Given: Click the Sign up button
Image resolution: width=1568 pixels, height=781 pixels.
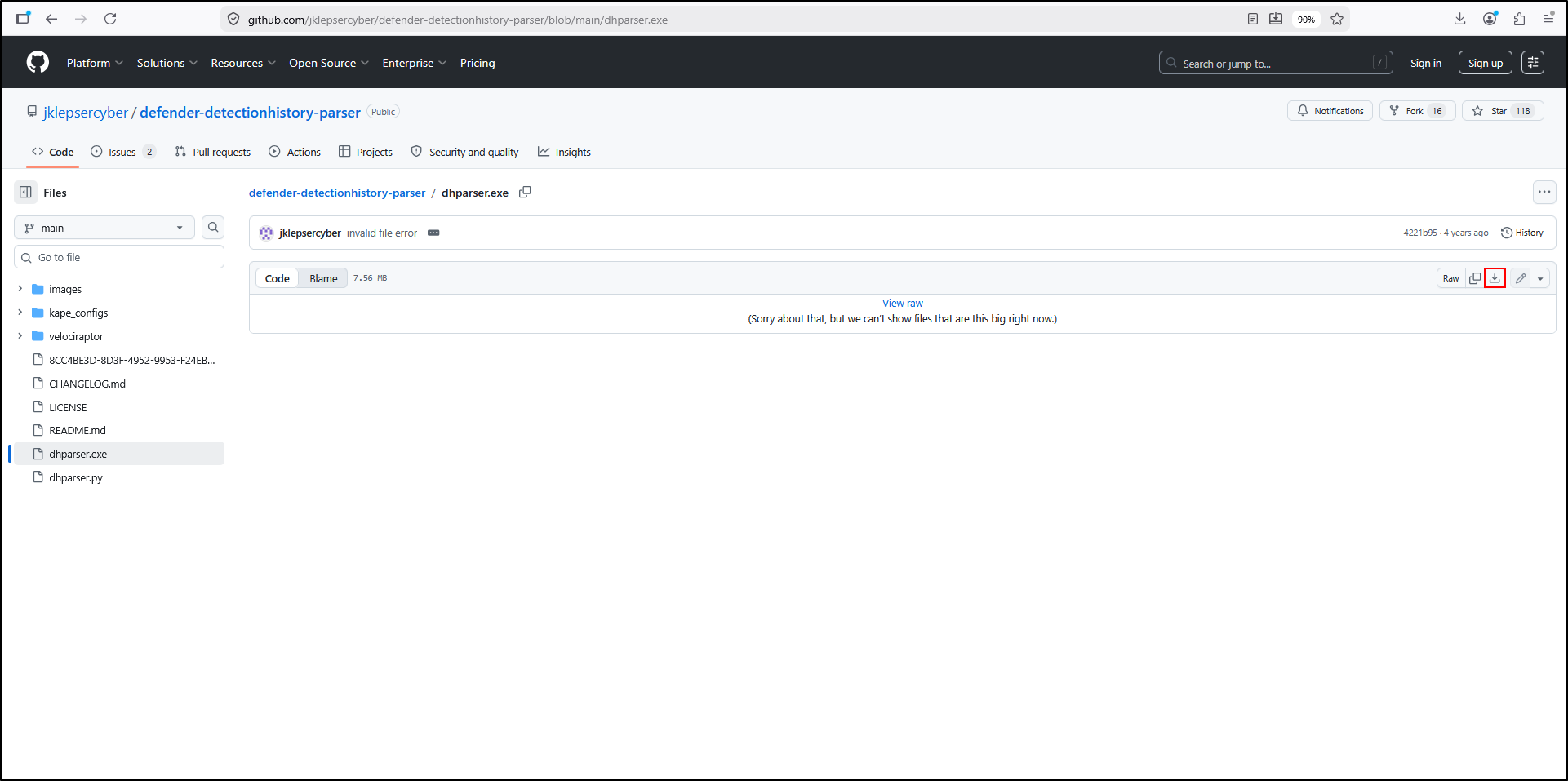Looking at the screenshot, I should point(1486,63).
